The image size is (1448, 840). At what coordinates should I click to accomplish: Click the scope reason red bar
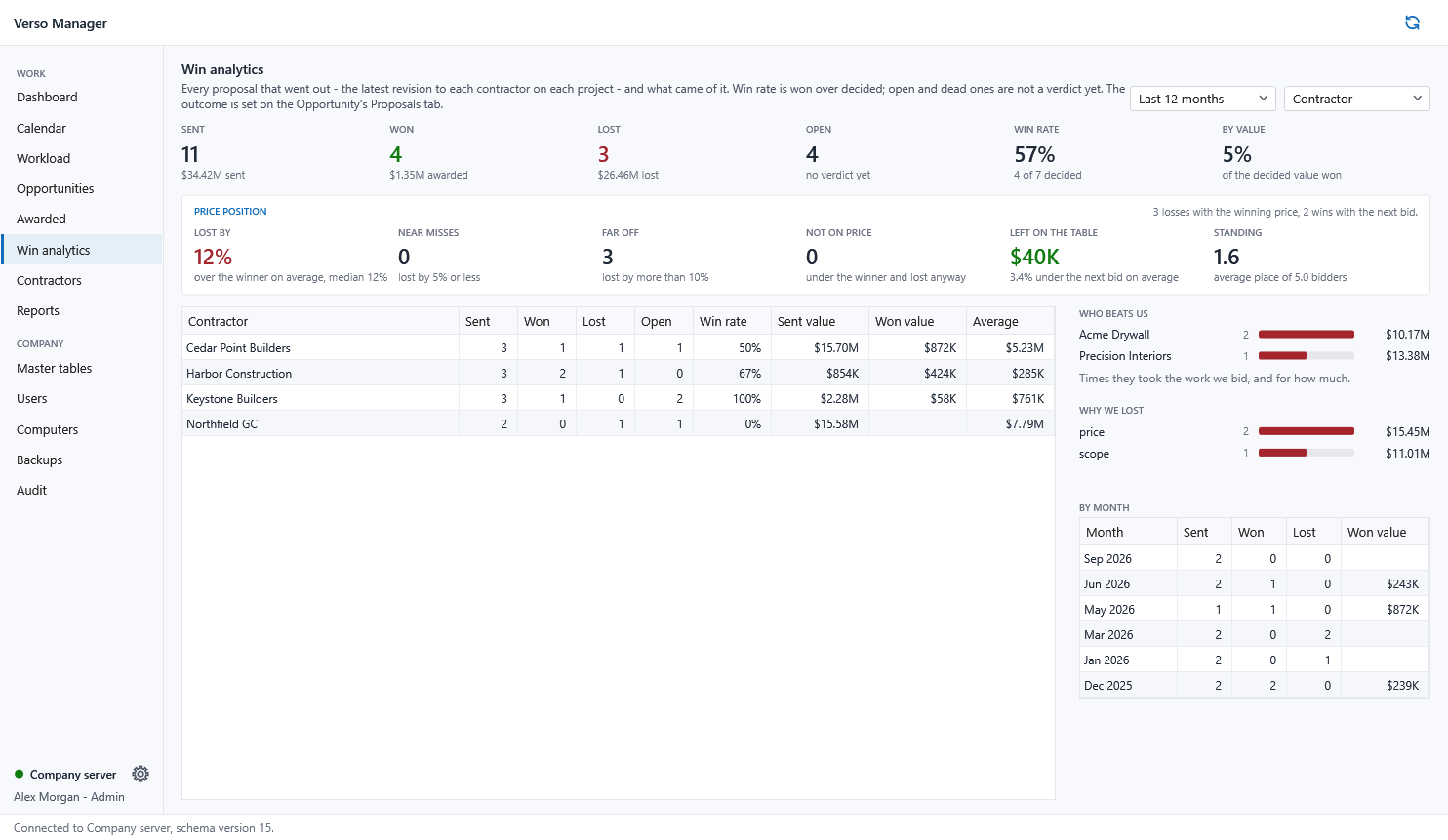point(1282,453)
